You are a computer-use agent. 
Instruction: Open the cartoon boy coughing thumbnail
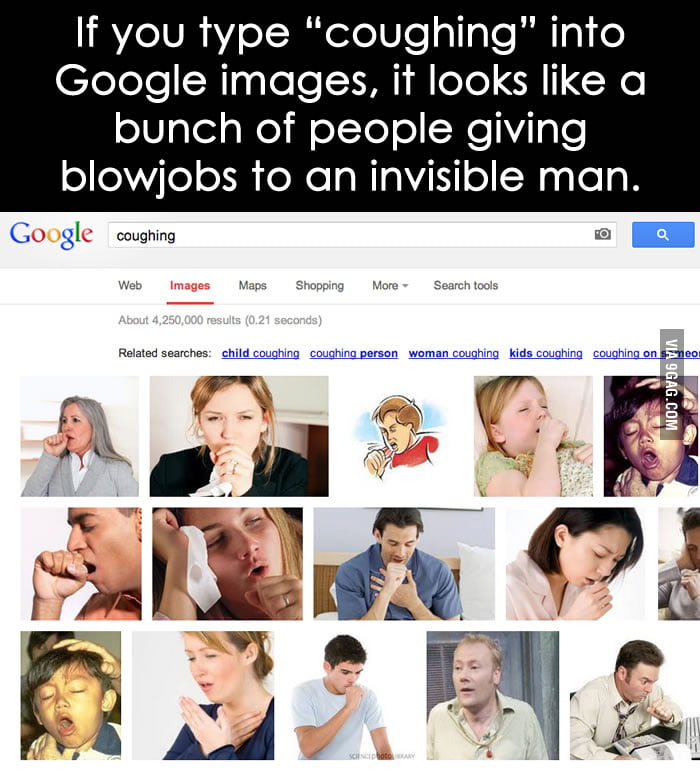tap(401, 437)
